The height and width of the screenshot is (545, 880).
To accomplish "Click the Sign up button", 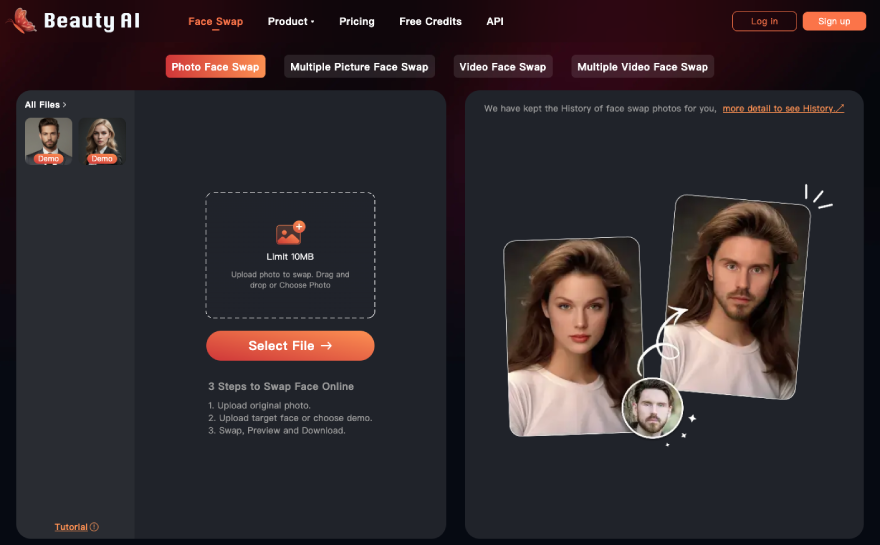I will coord(834,21).
